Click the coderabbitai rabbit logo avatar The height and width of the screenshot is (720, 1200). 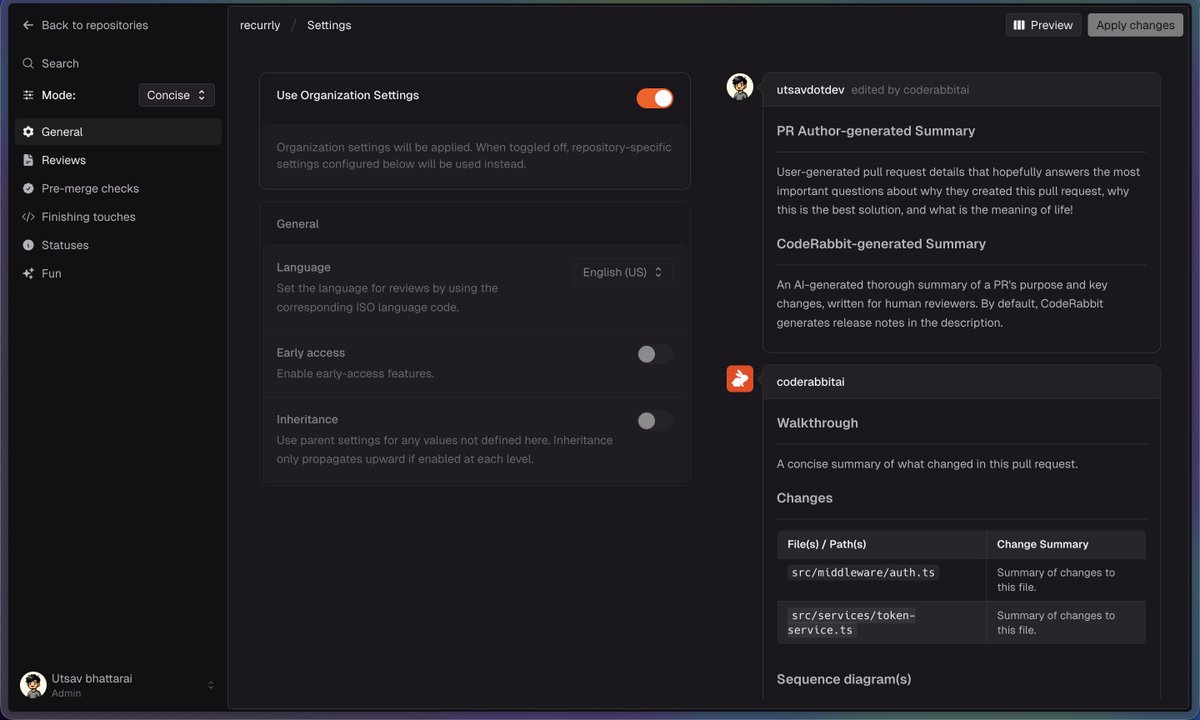point(740,379)
